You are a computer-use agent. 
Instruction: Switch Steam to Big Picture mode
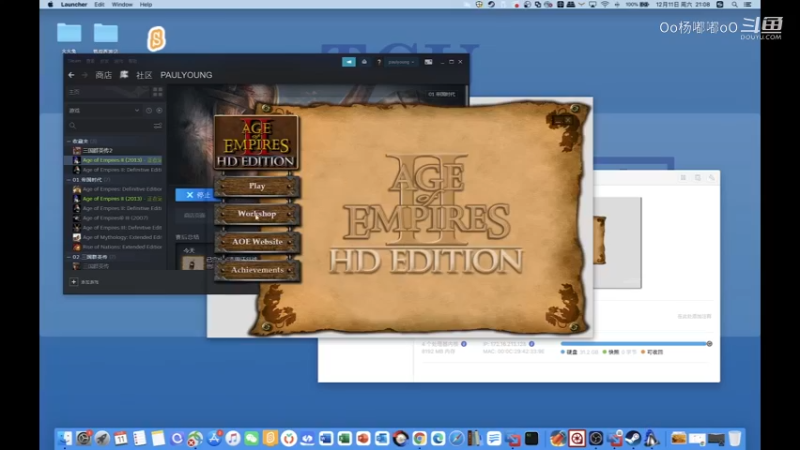[429, 62]
